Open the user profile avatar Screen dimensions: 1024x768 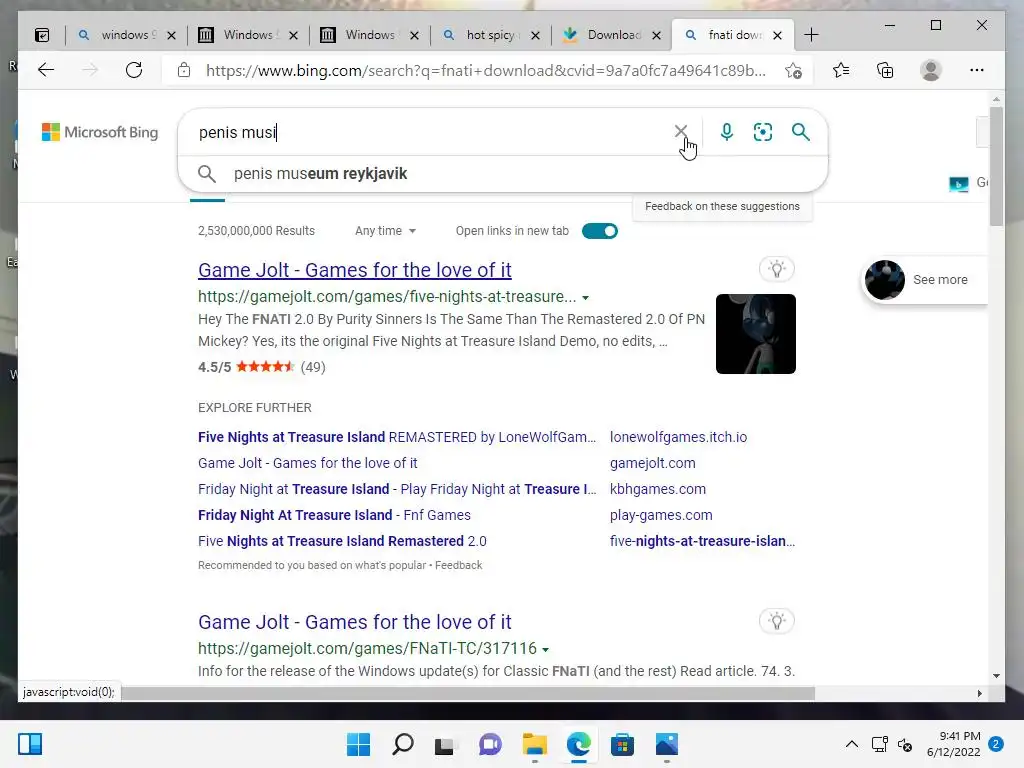(931, 70)
